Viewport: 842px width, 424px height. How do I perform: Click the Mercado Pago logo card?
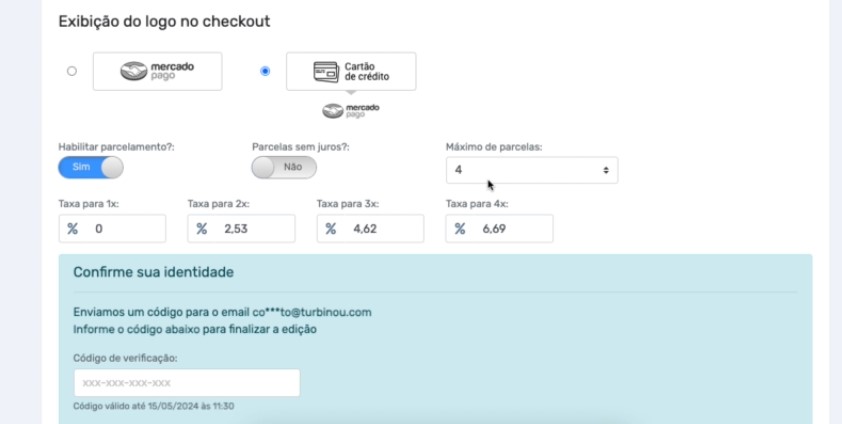click(157, 71)
